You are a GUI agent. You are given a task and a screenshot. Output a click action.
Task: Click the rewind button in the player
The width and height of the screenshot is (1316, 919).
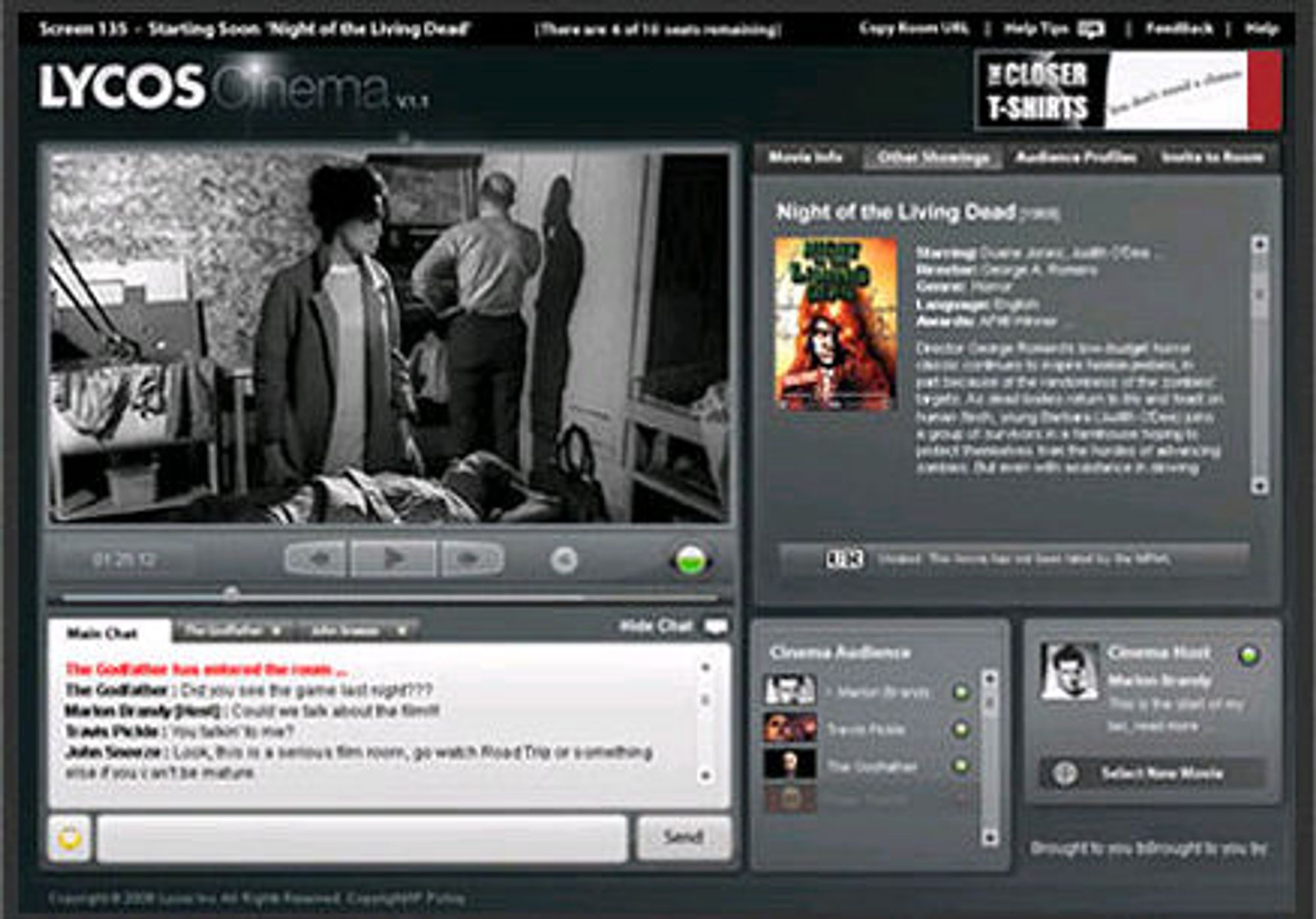[x=316, y=559]
